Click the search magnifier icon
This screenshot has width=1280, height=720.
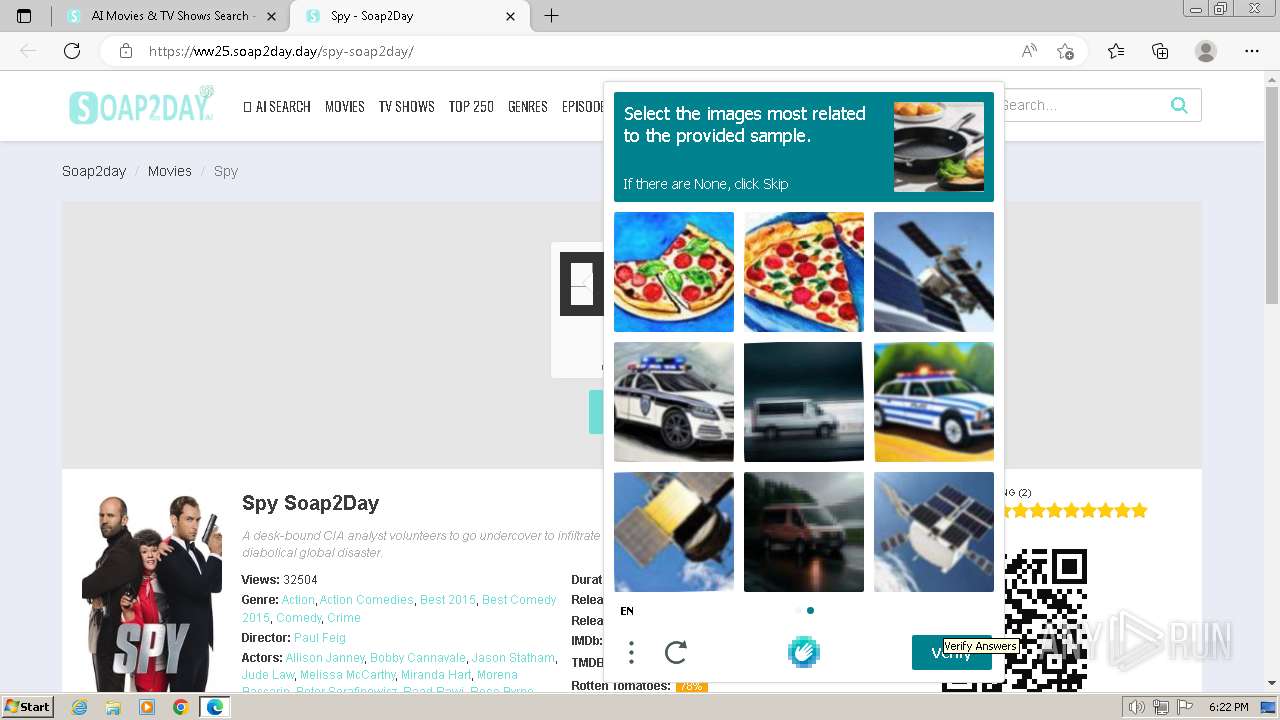[1179, 105]
